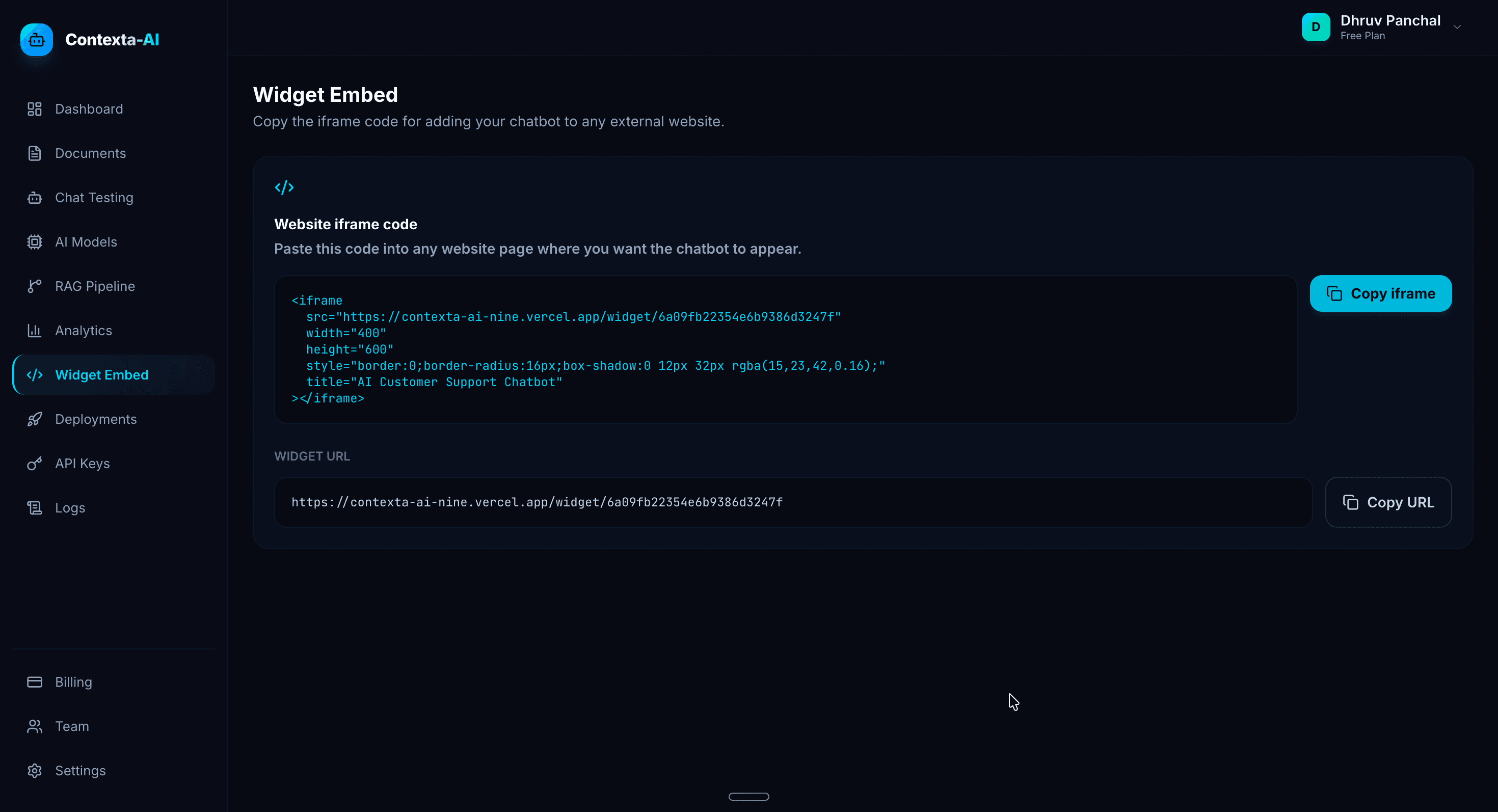Select Analytics in the sidebar

(114, 331)
